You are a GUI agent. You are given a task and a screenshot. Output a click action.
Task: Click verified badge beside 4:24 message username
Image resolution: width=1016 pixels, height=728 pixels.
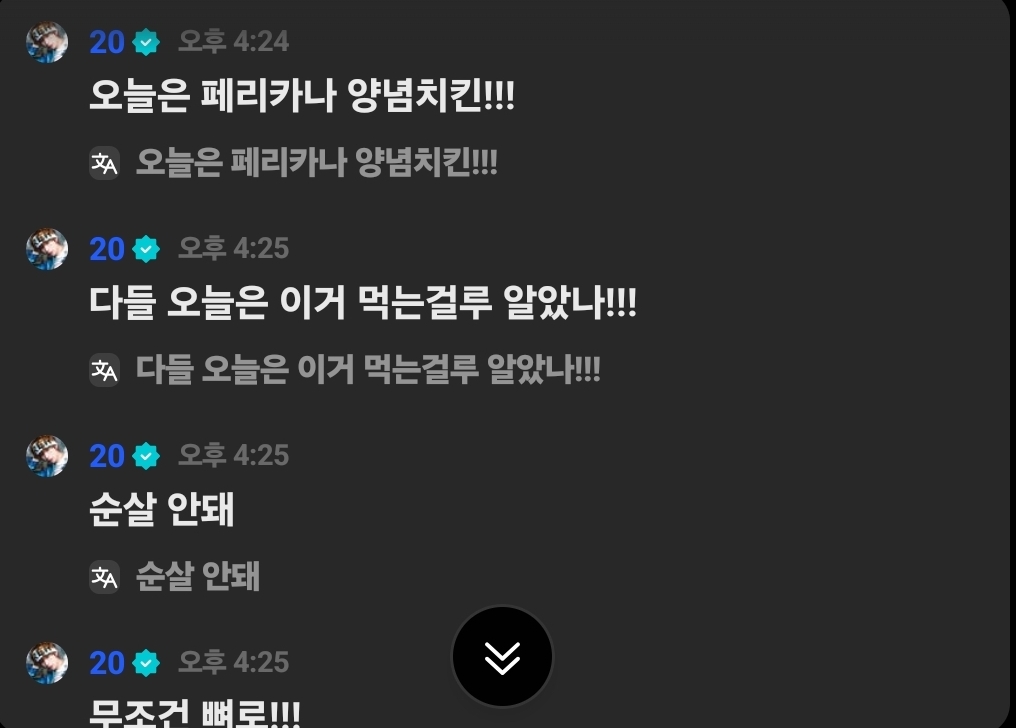[x=146, y=42]
